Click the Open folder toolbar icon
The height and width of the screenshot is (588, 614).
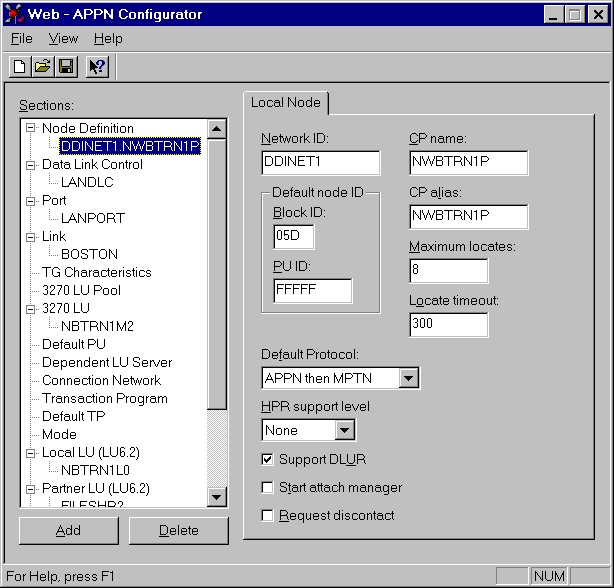(x=42, y=67)
